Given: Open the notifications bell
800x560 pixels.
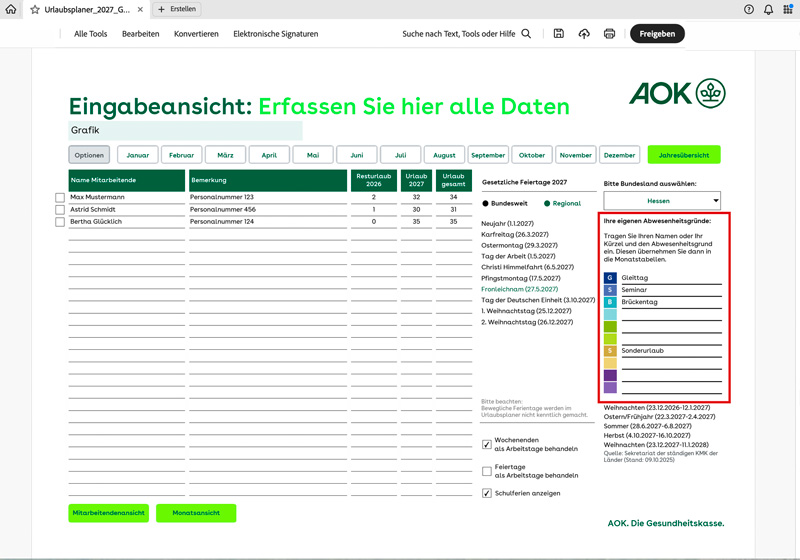Looking at the screenshot, I should point(768,9).
